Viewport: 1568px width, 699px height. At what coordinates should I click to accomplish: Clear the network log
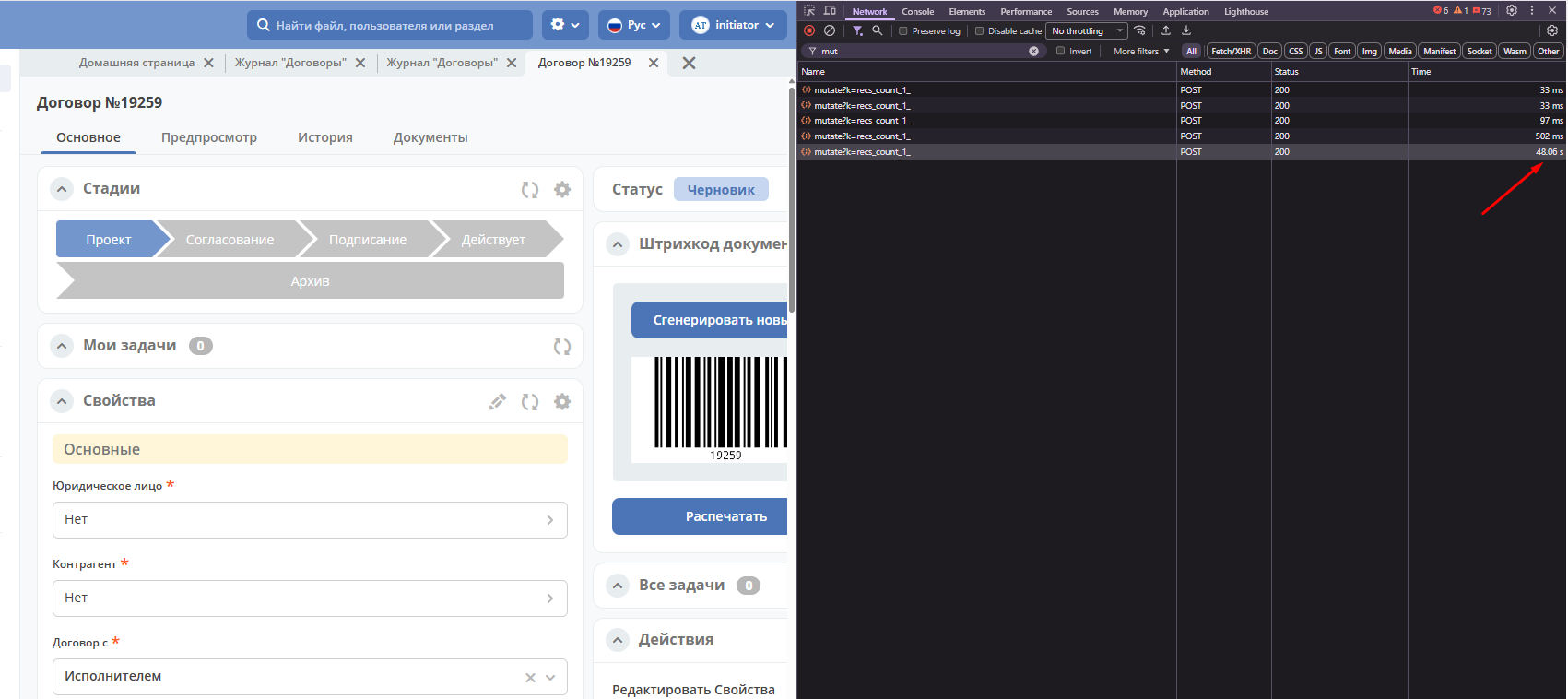pos(830,30)
